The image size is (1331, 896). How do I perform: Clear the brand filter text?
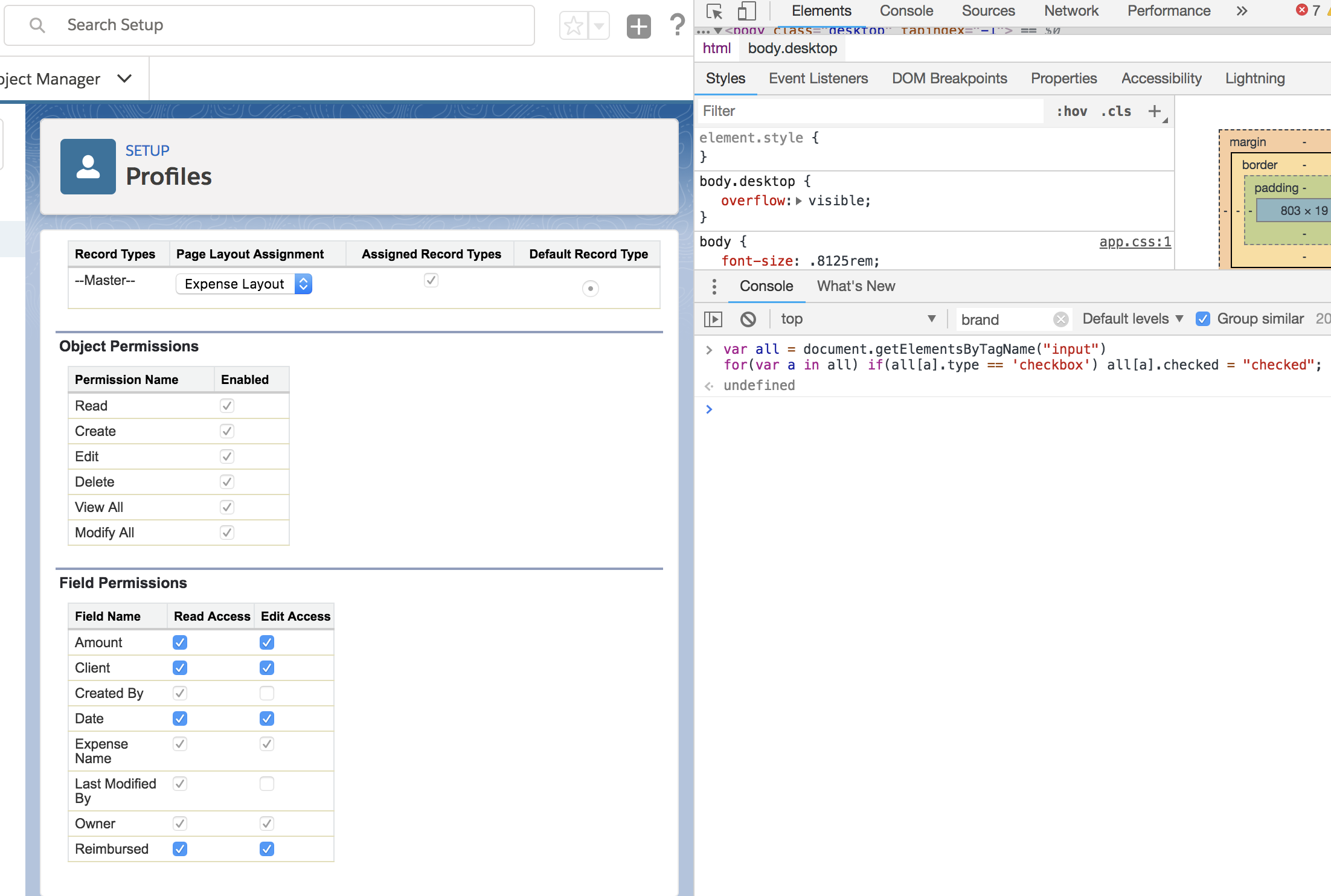[x=1060, y=319]
